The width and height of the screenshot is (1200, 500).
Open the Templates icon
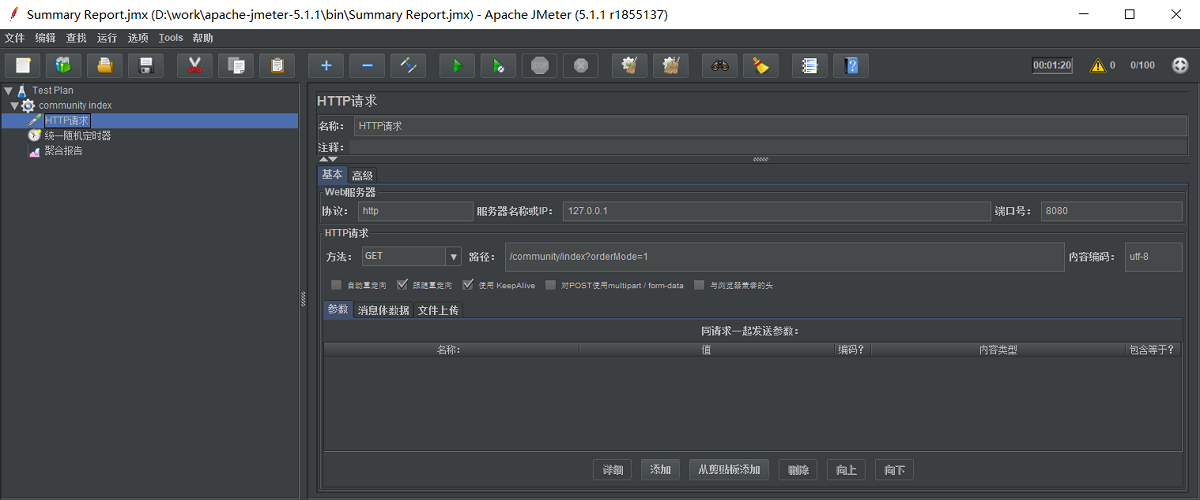point(64,65)
